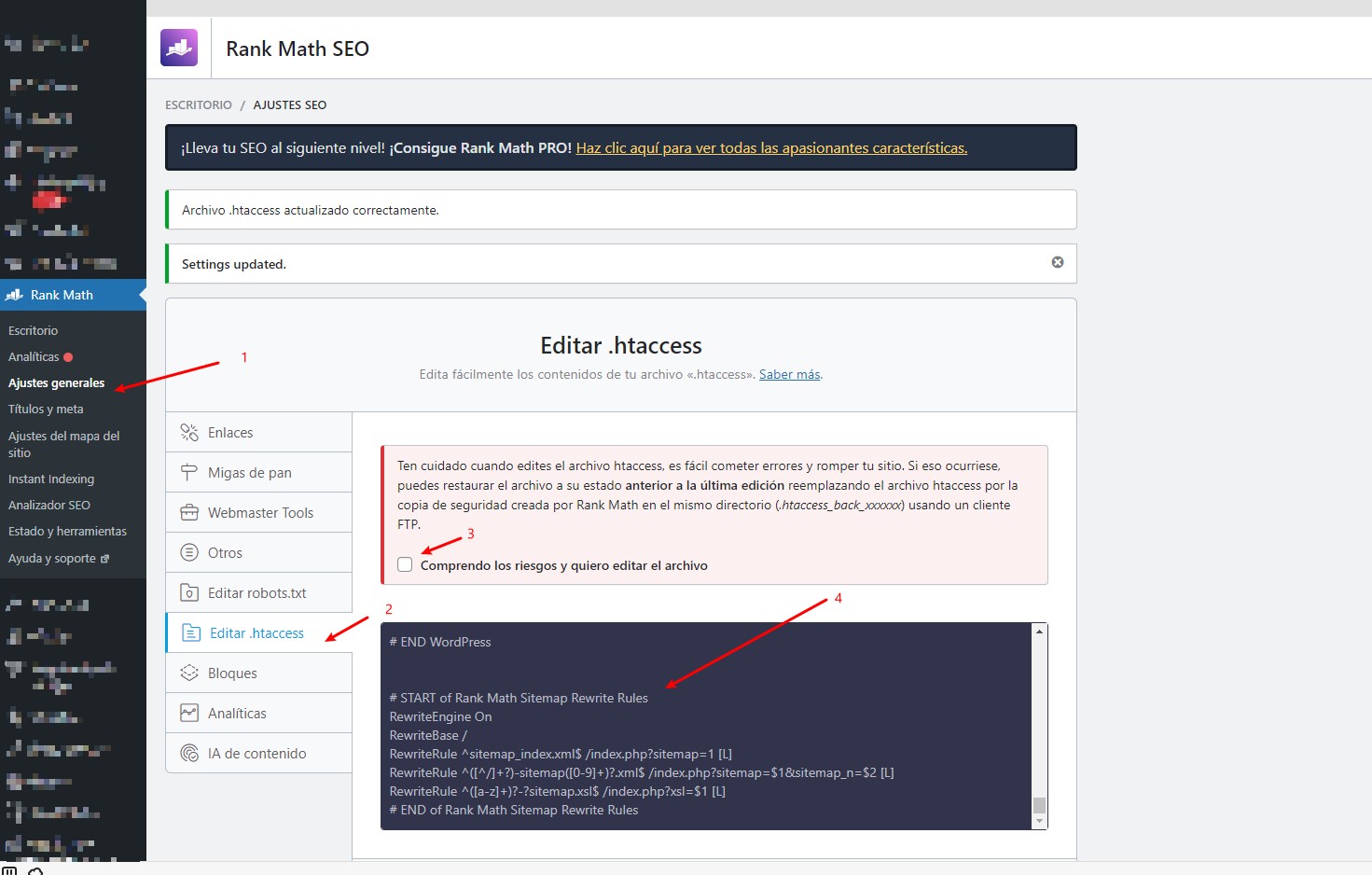Click the Webmaster Tools toolbox icon
The height and width of the screenshot is (875, 1372).
[x=189, y=513]
